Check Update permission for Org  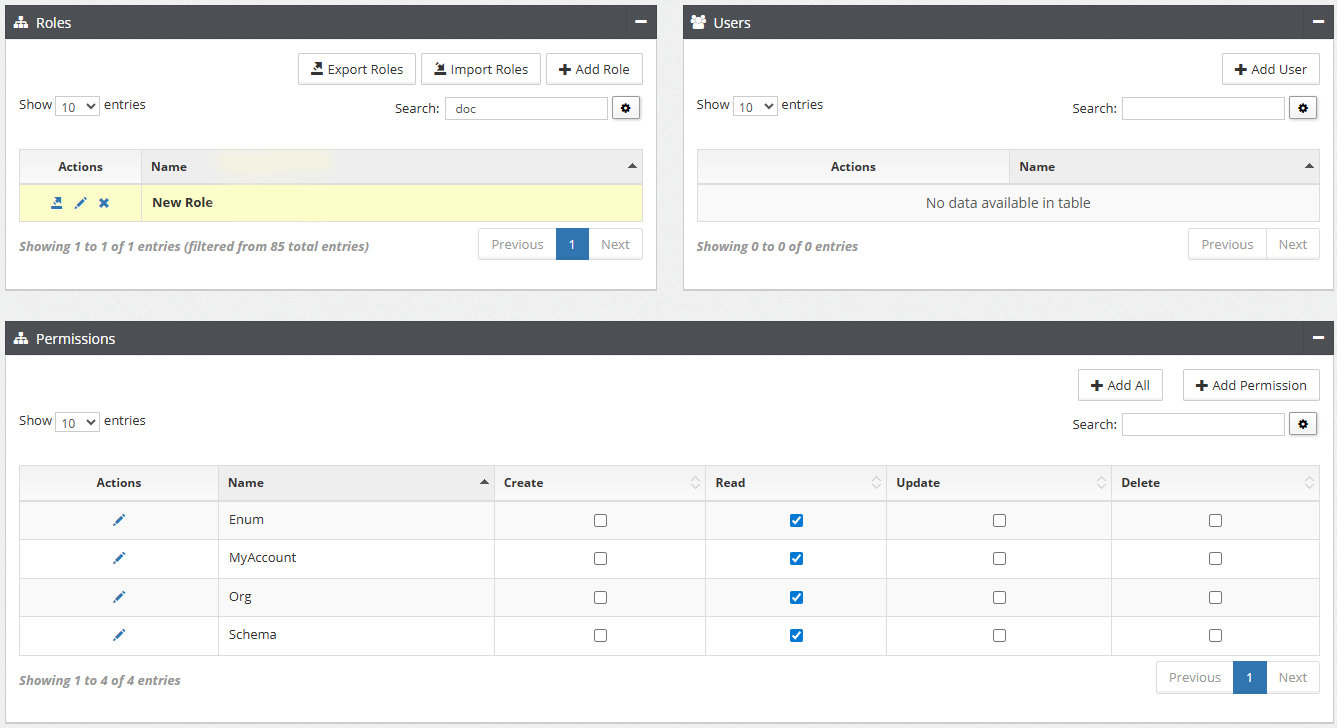(x=999, y=597)
